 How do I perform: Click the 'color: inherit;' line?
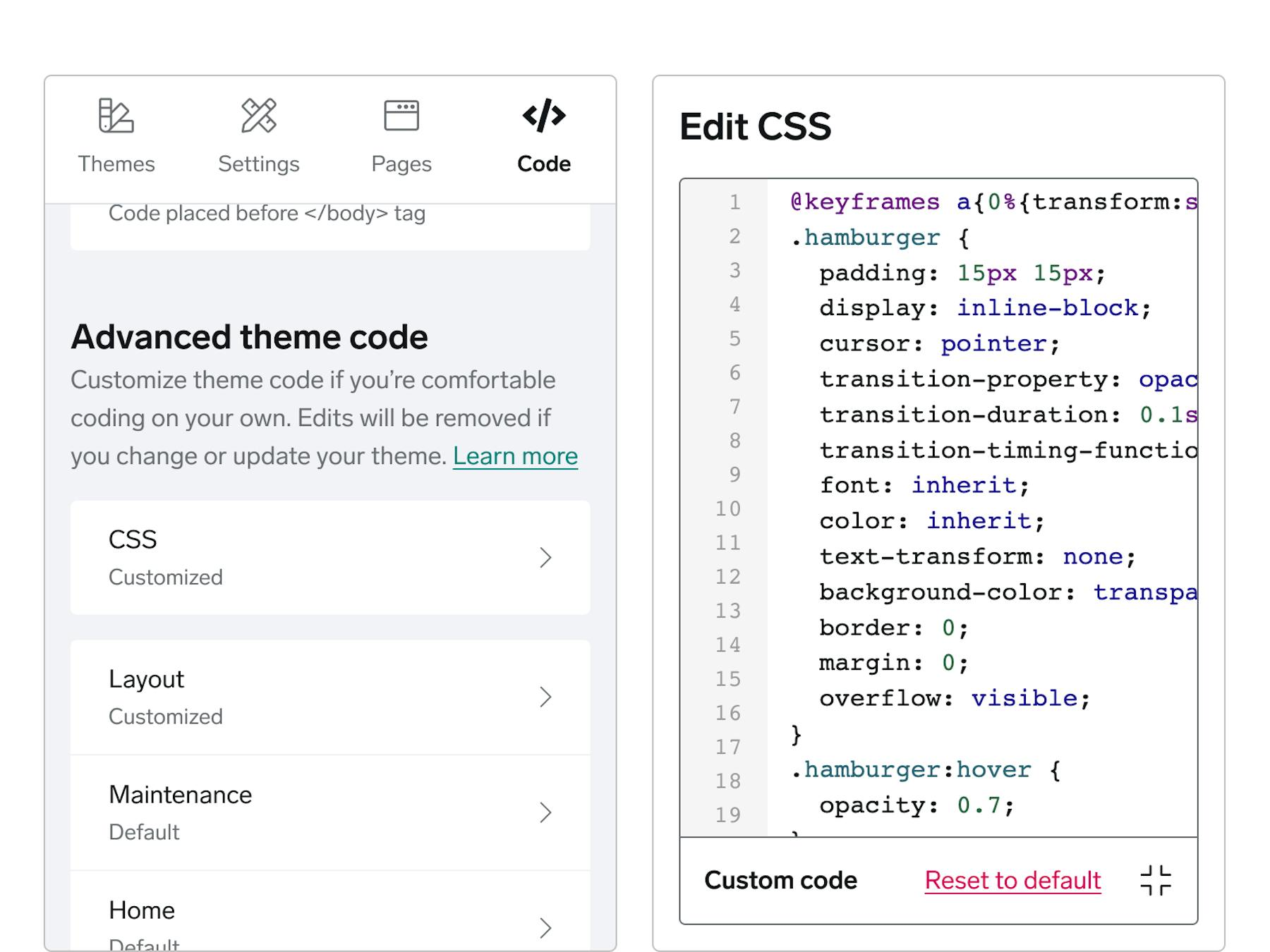931,521
